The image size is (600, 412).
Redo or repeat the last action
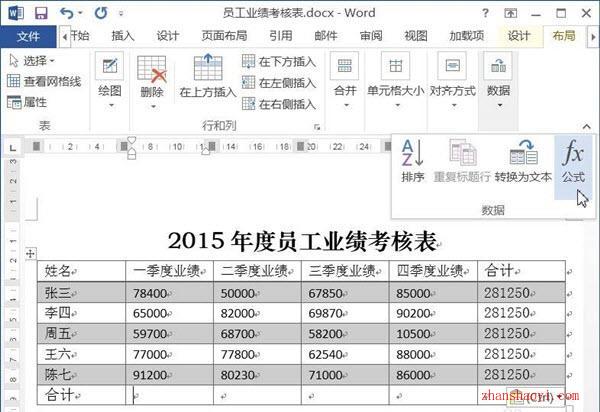[x=101, y=13]
